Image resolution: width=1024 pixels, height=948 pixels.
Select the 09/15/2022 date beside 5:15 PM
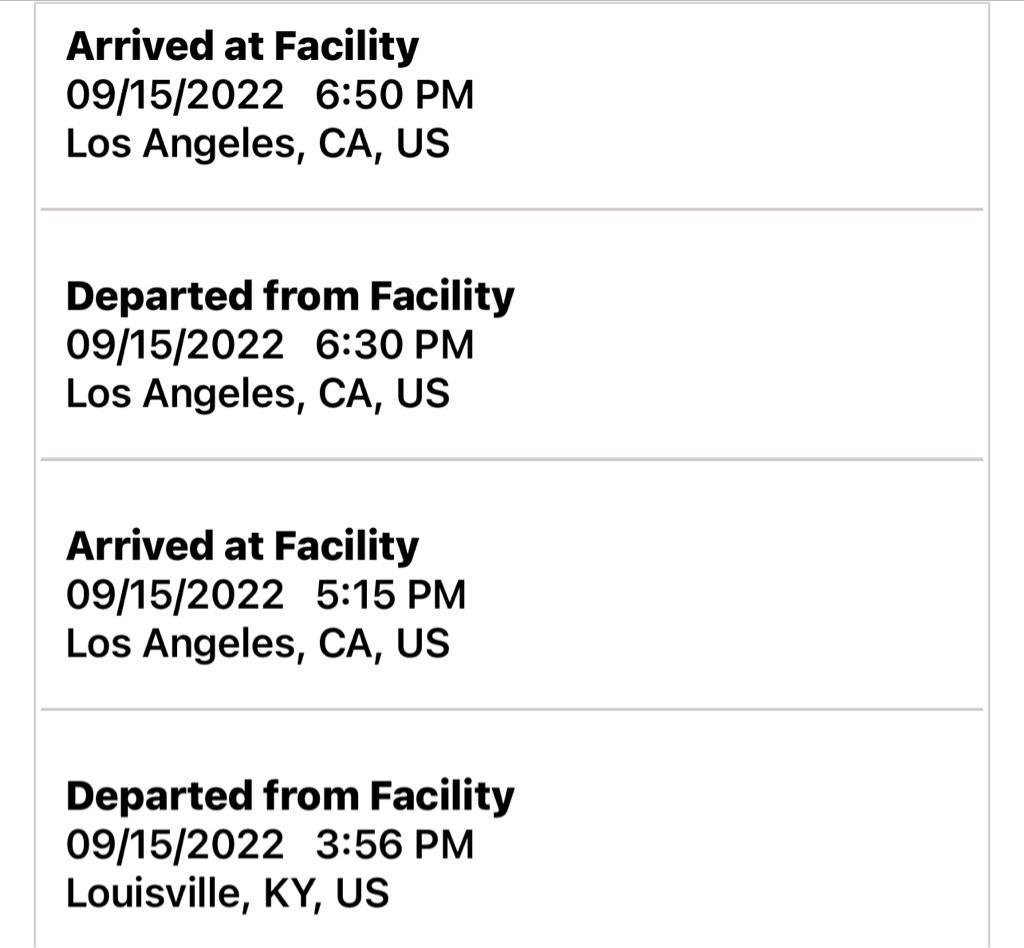click(175, 595)
